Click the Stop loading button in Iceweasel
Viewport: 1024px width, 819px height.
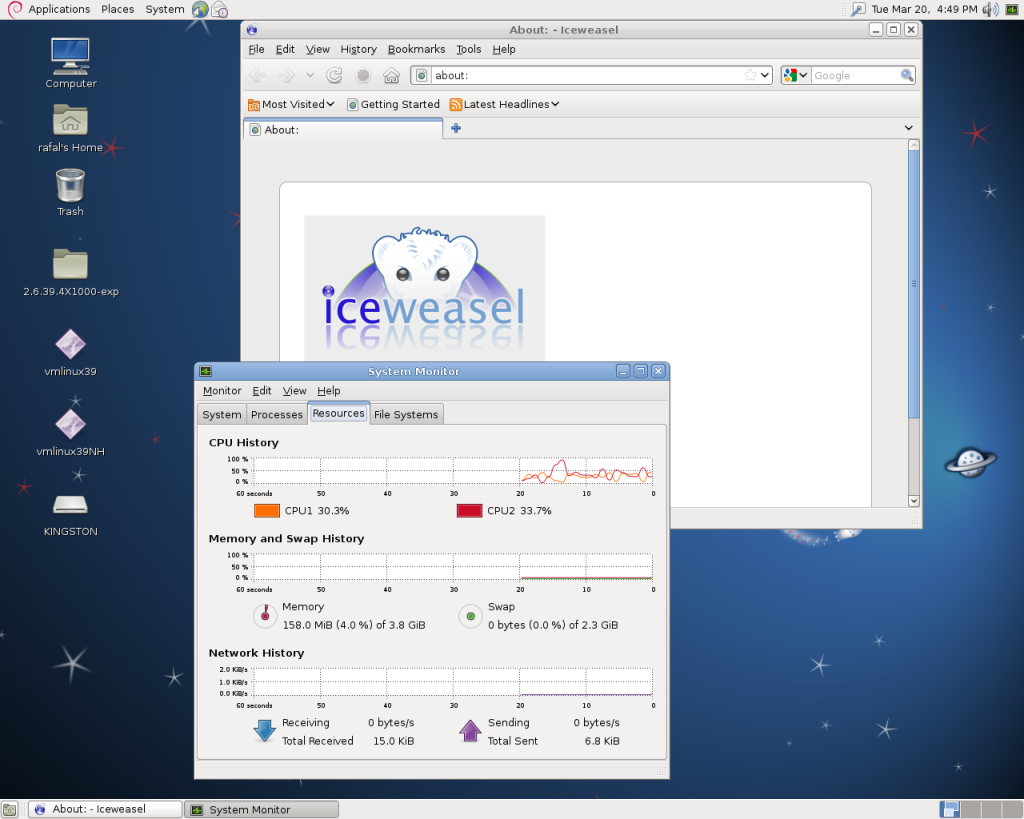pos(363,76)
